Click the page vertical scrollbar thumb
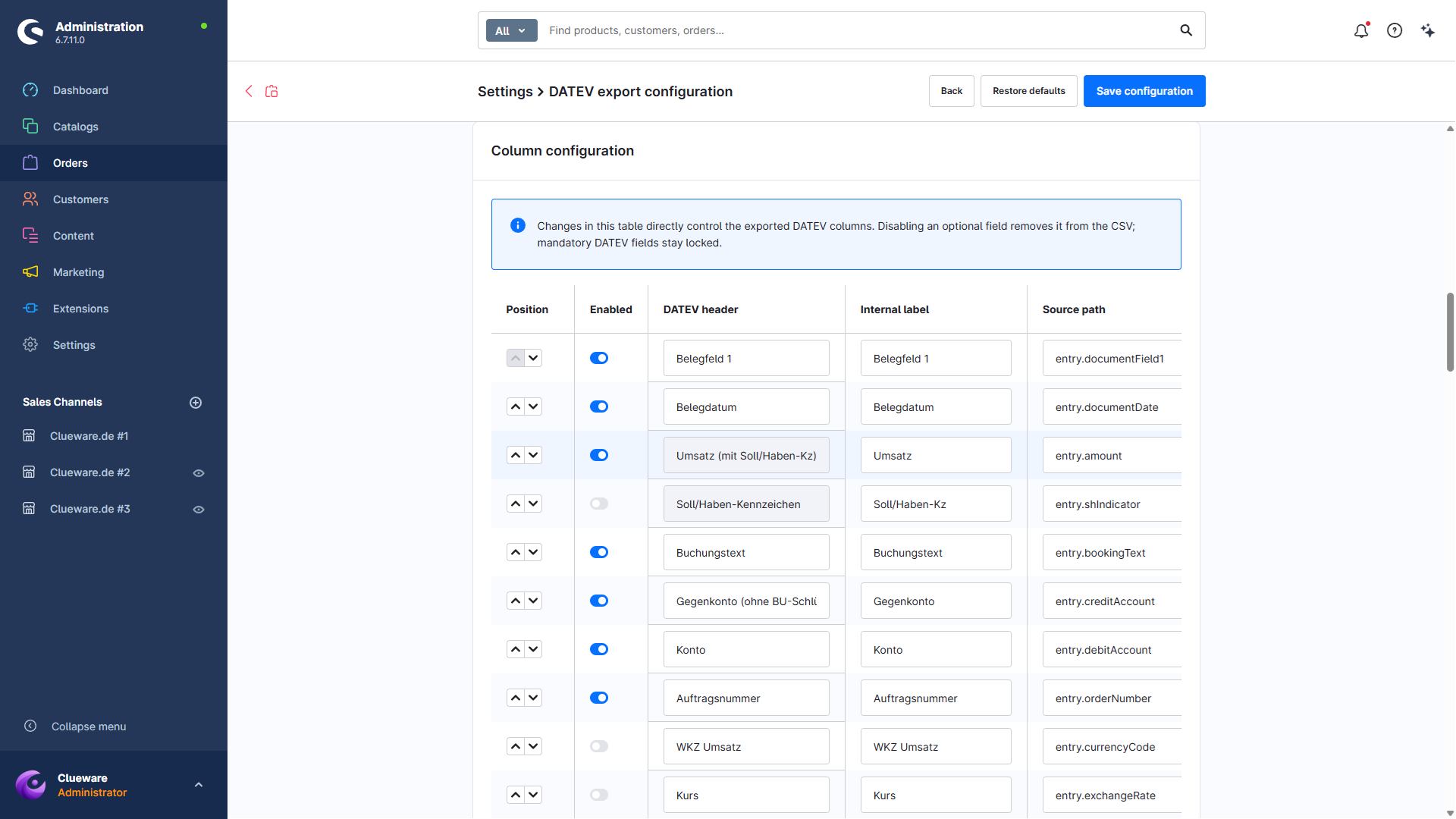 point(1450,331)
